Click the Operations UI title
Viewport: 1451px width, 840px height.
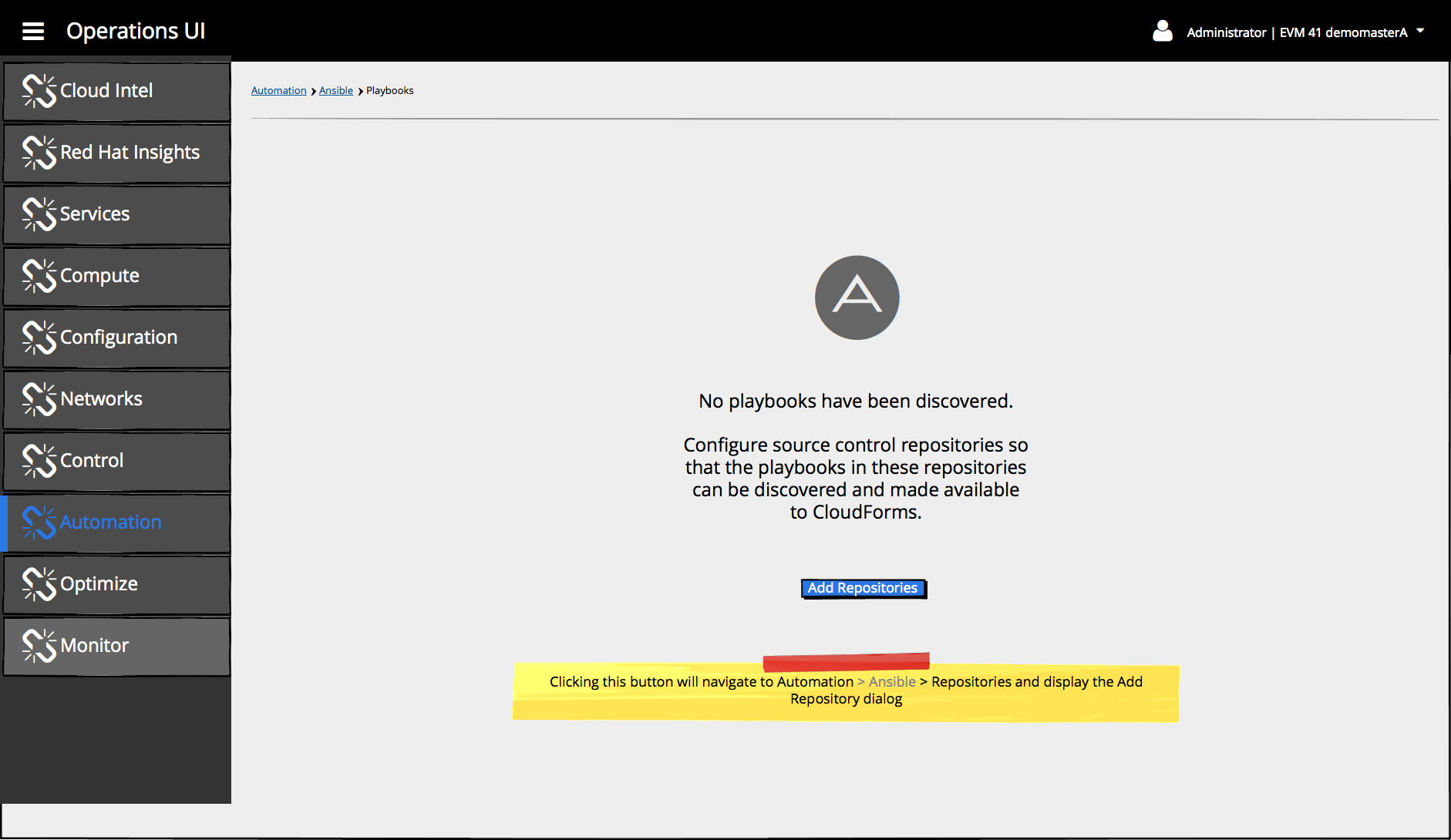(x=136, y=31)
